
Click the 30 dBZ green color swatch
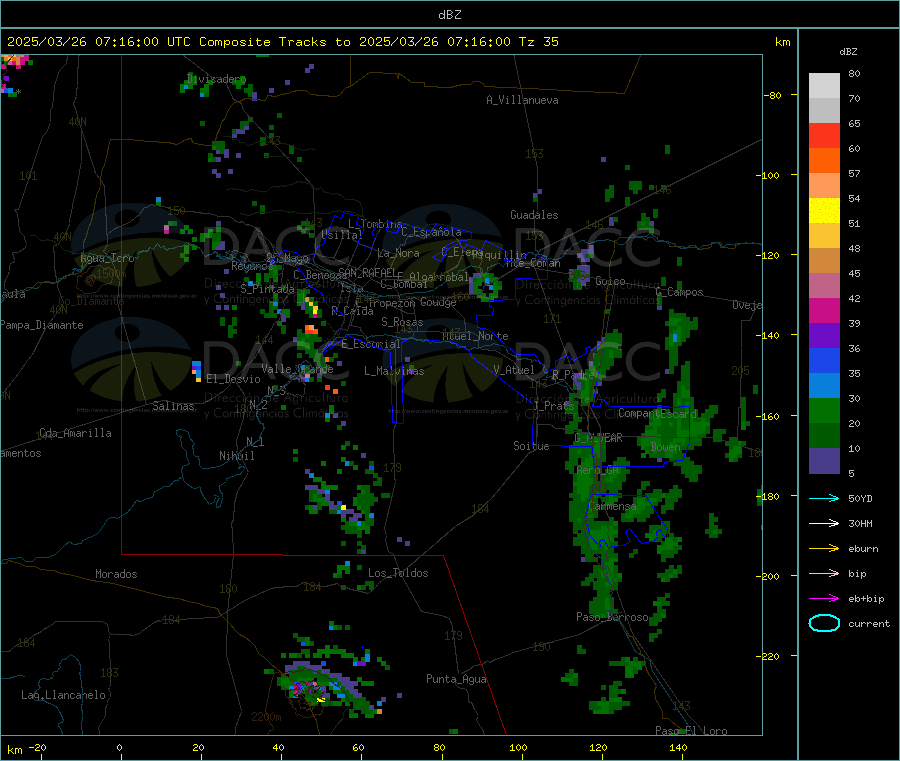coord(824,410)
